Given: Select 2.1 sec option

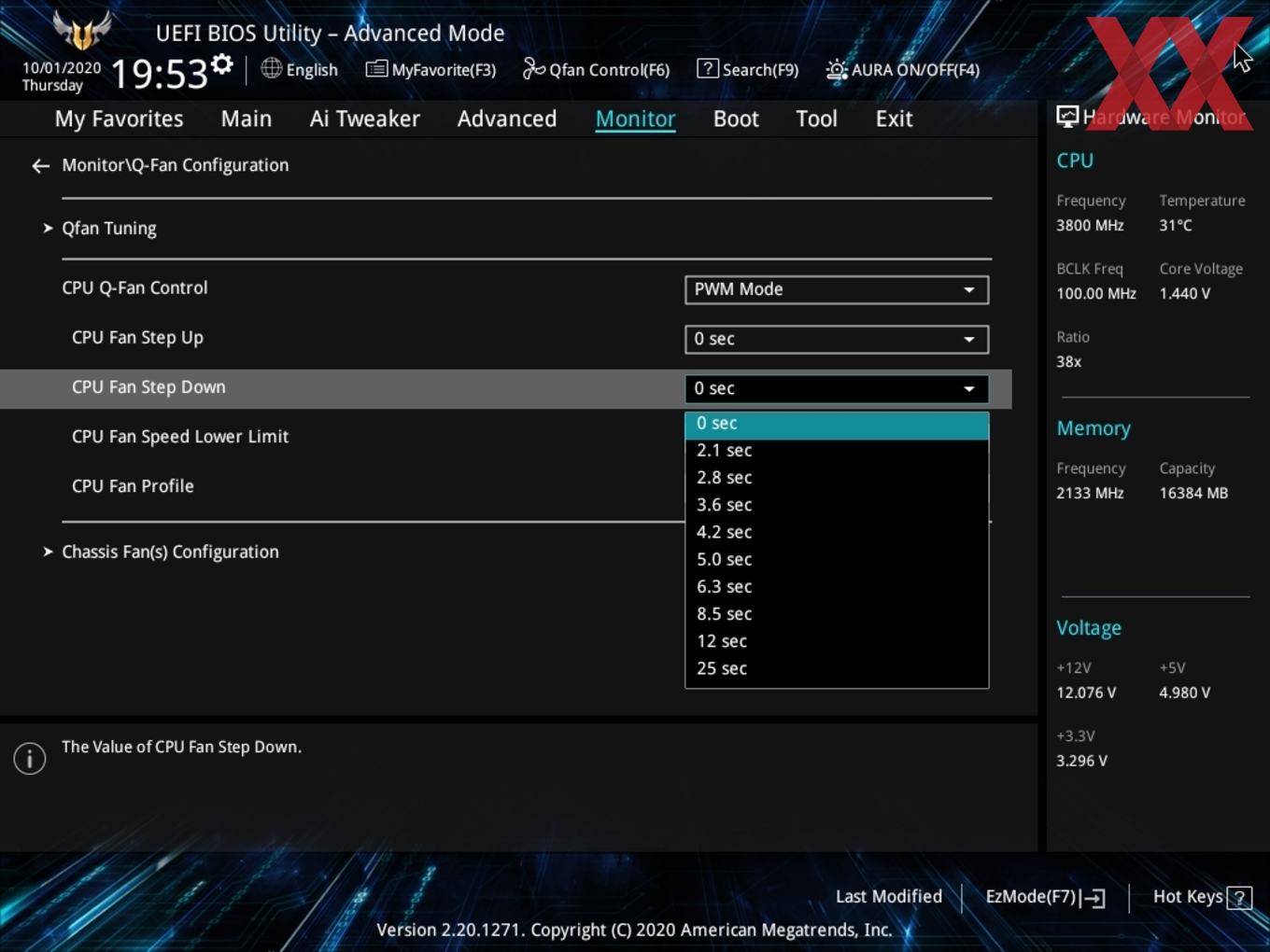Looking at the screenshot, I should (837, 451).
